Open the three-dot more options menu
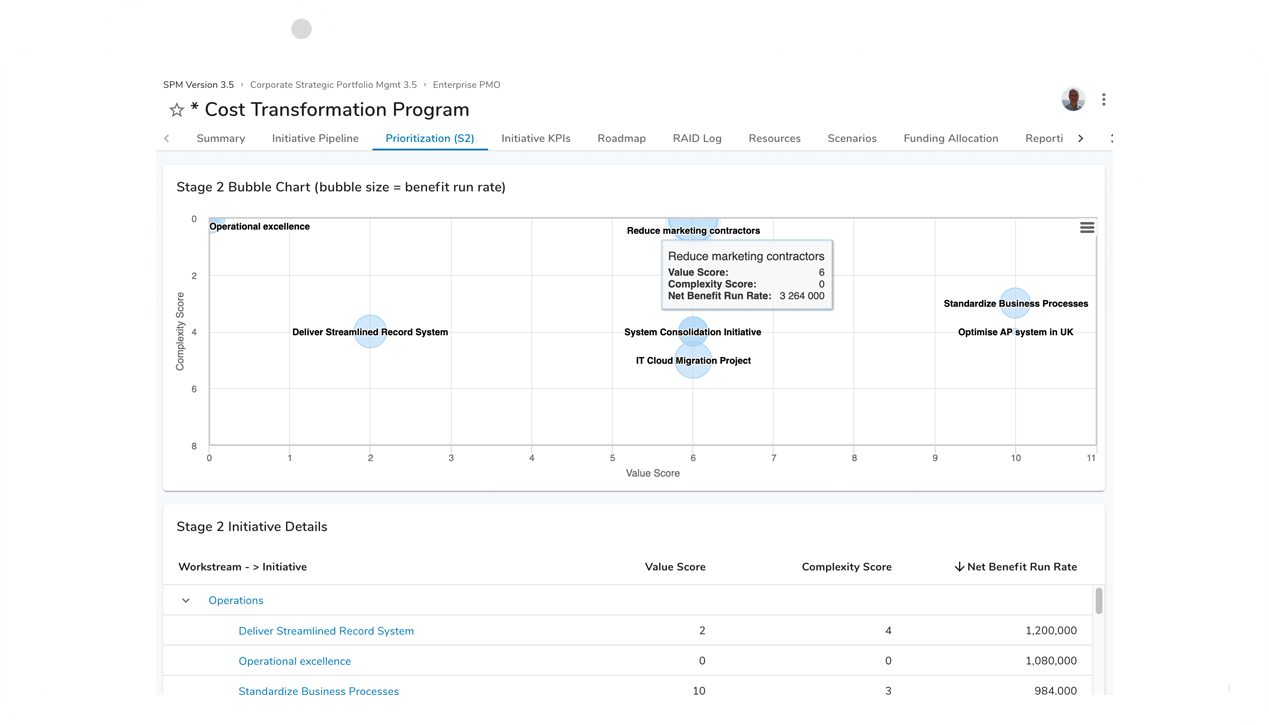This screenshot has width=1269, height=725. pyautogui.click(x=1104, y=100)
